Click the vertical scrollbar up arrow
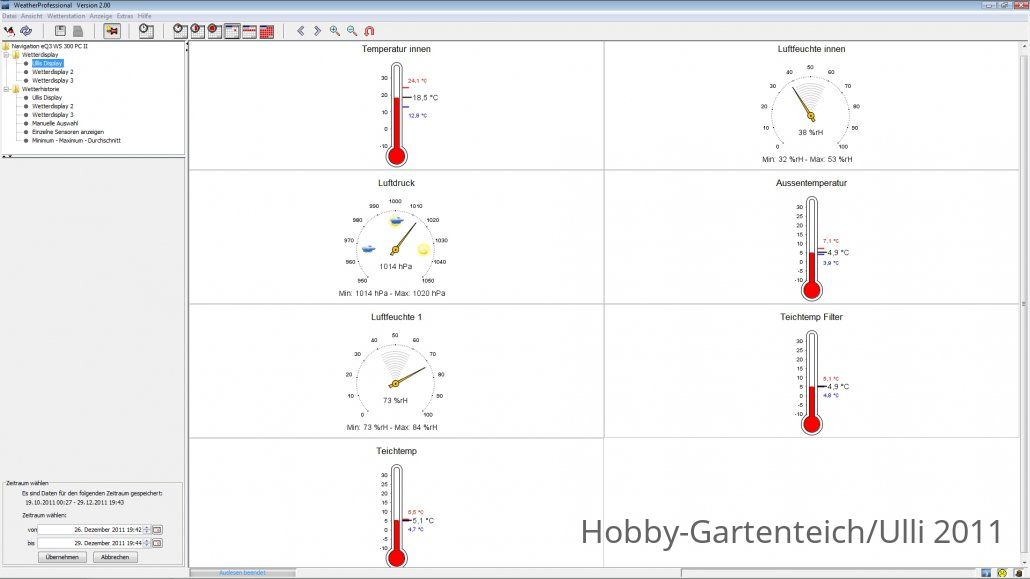 [x=1025, y=47]
